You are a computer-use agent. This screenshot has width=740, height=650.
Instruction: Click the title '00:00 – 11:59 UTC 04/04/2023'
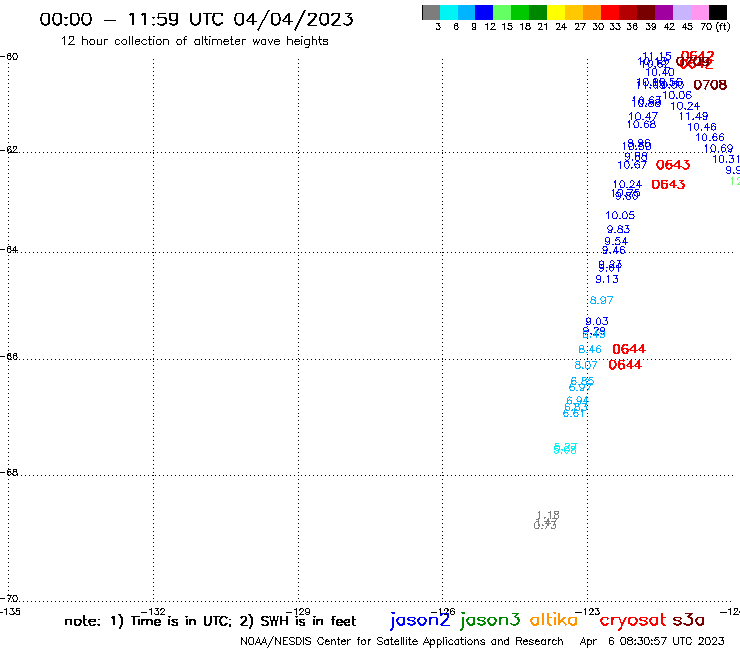click(196, 19)
